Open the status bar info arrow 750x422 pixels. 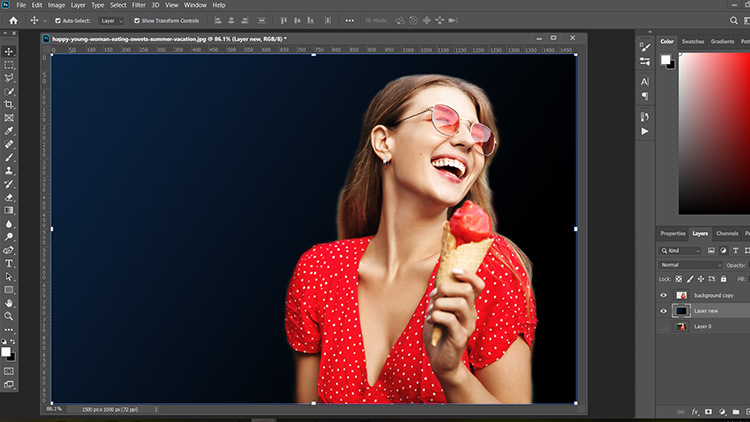[x=155, y=410]
